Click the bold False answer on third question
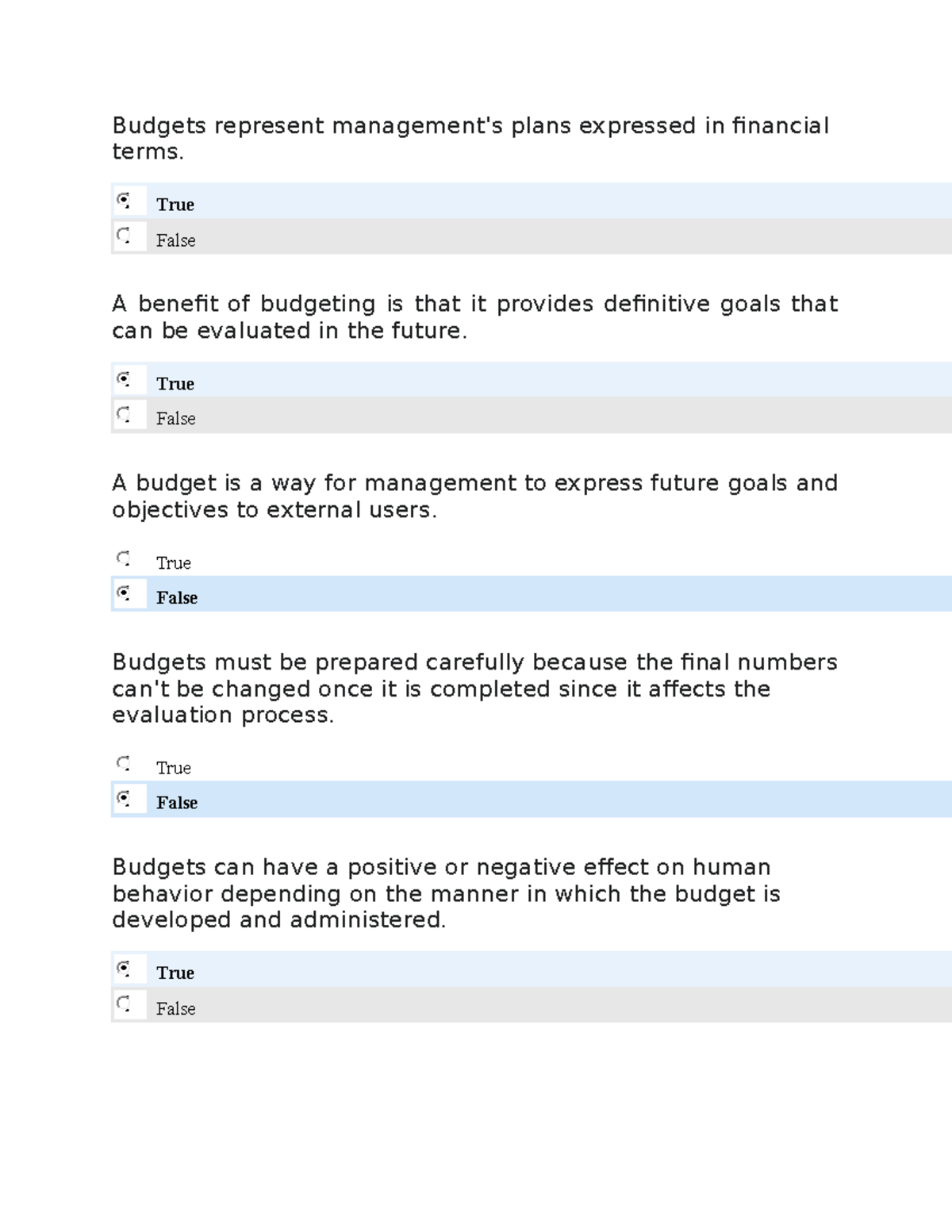Viewport: 952px width, 1232px height. coord(177,598)
